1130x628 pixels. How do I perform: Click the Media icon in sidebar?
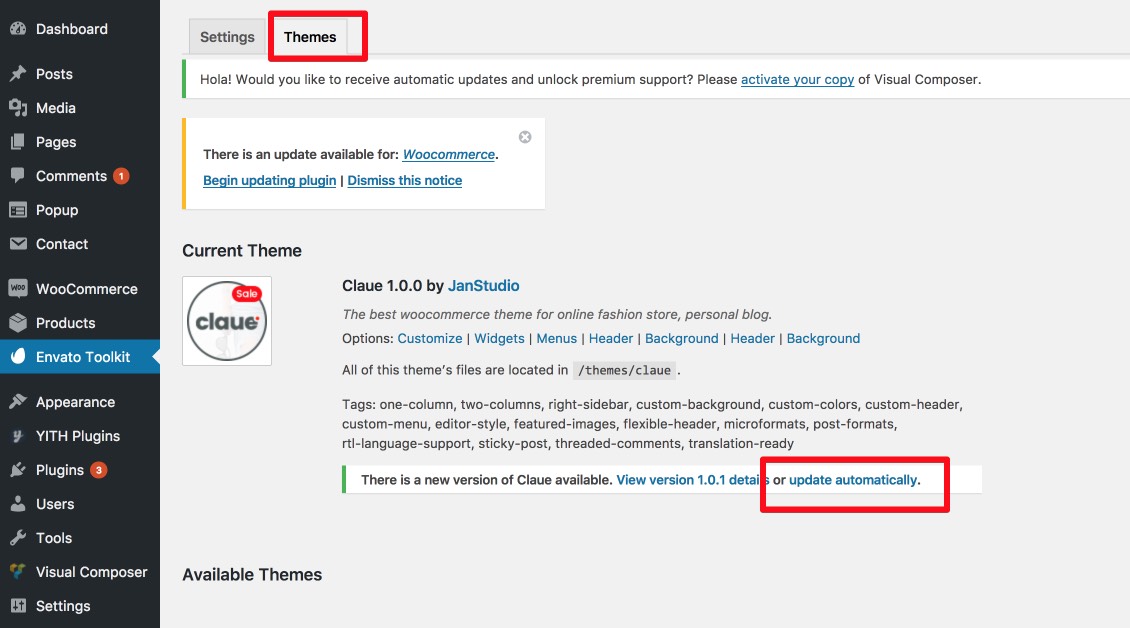(18, 107)
